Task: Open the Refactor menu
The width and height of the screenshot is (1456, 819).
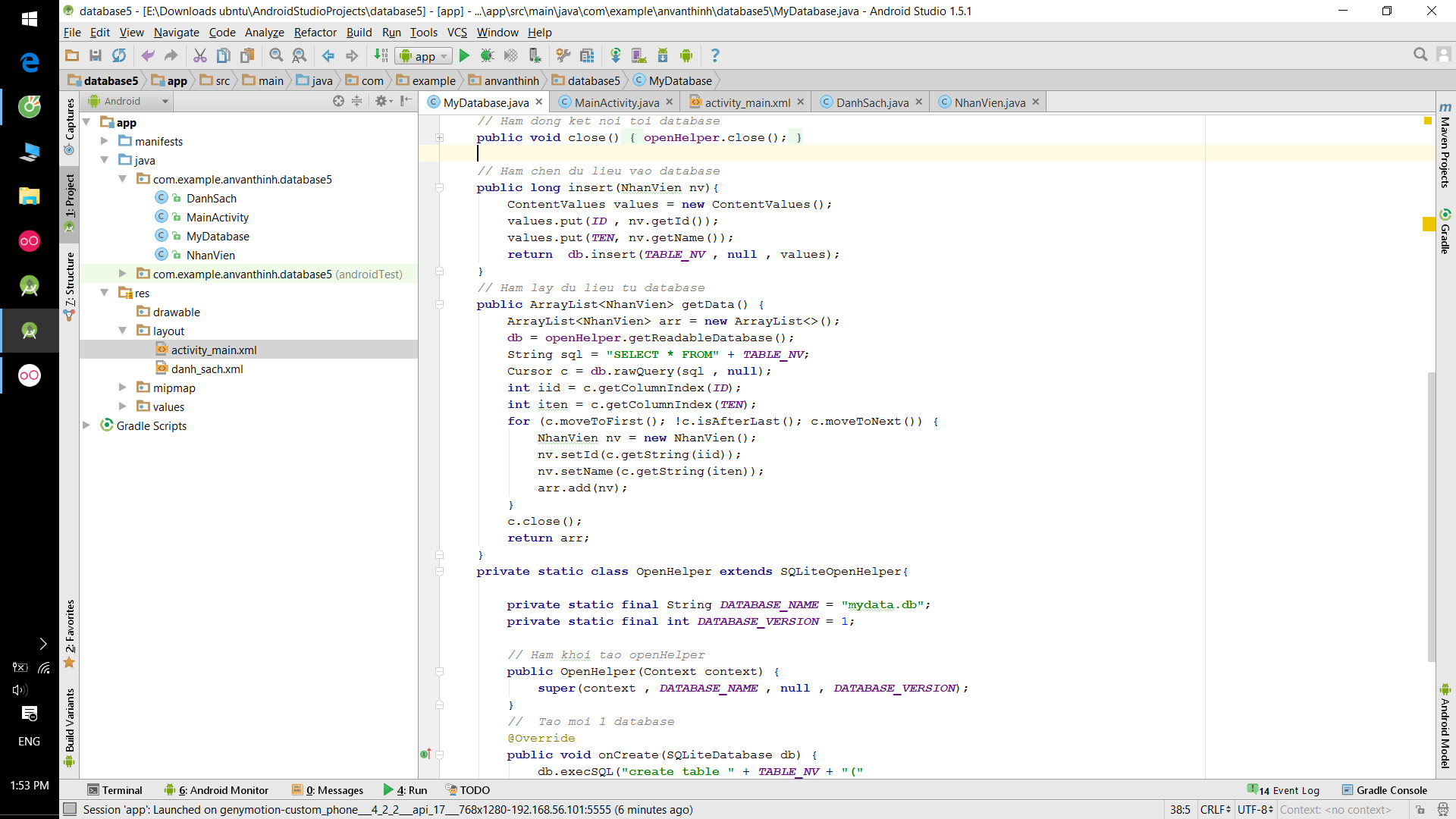Action: [x=315, y=33]
